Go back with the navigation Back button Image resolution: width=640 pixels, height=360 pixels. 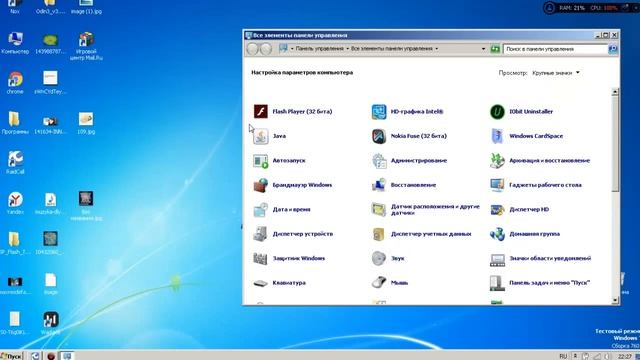(253, 49)
